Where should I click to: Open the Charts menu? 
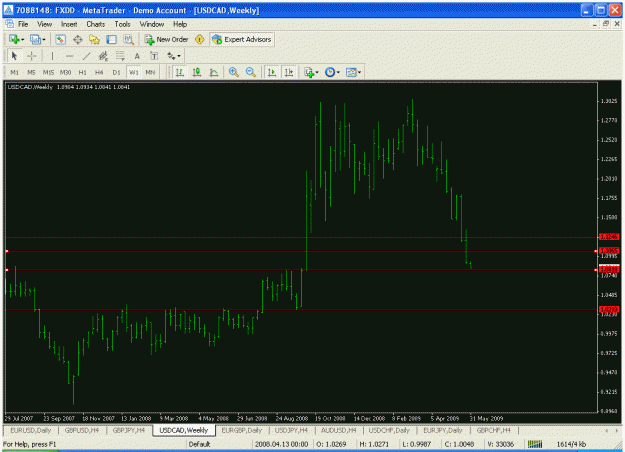pos(96,24)
